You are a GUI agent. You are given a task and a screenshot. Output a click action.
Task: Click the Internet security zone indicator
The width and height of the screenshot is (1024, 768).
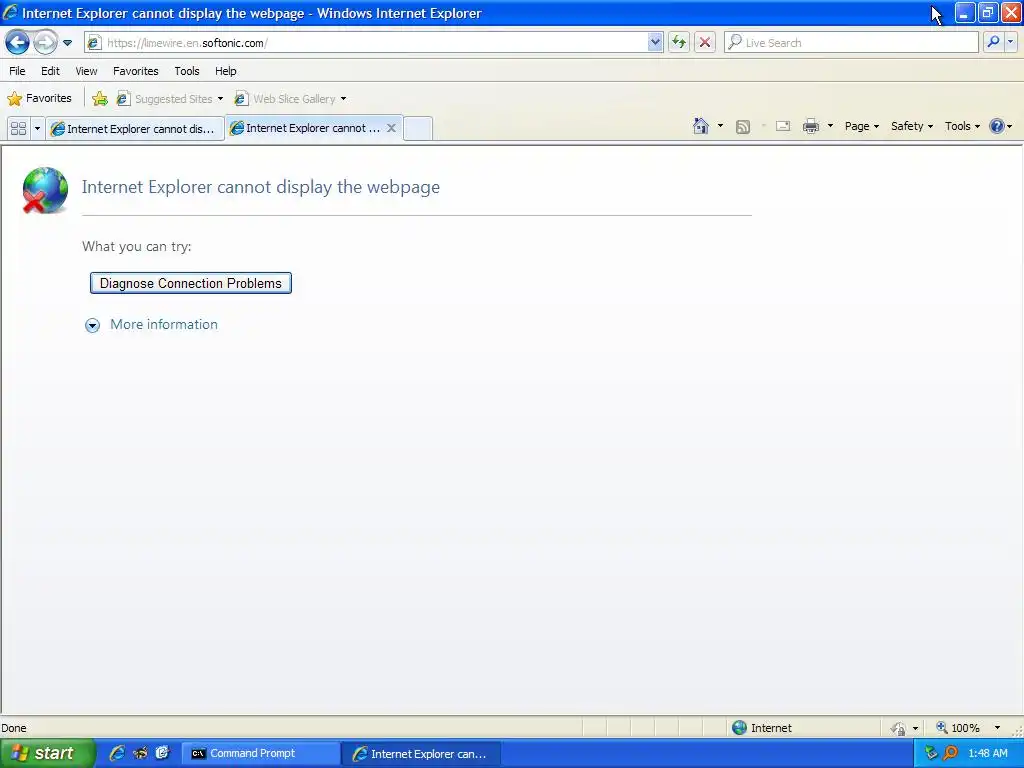762,728
